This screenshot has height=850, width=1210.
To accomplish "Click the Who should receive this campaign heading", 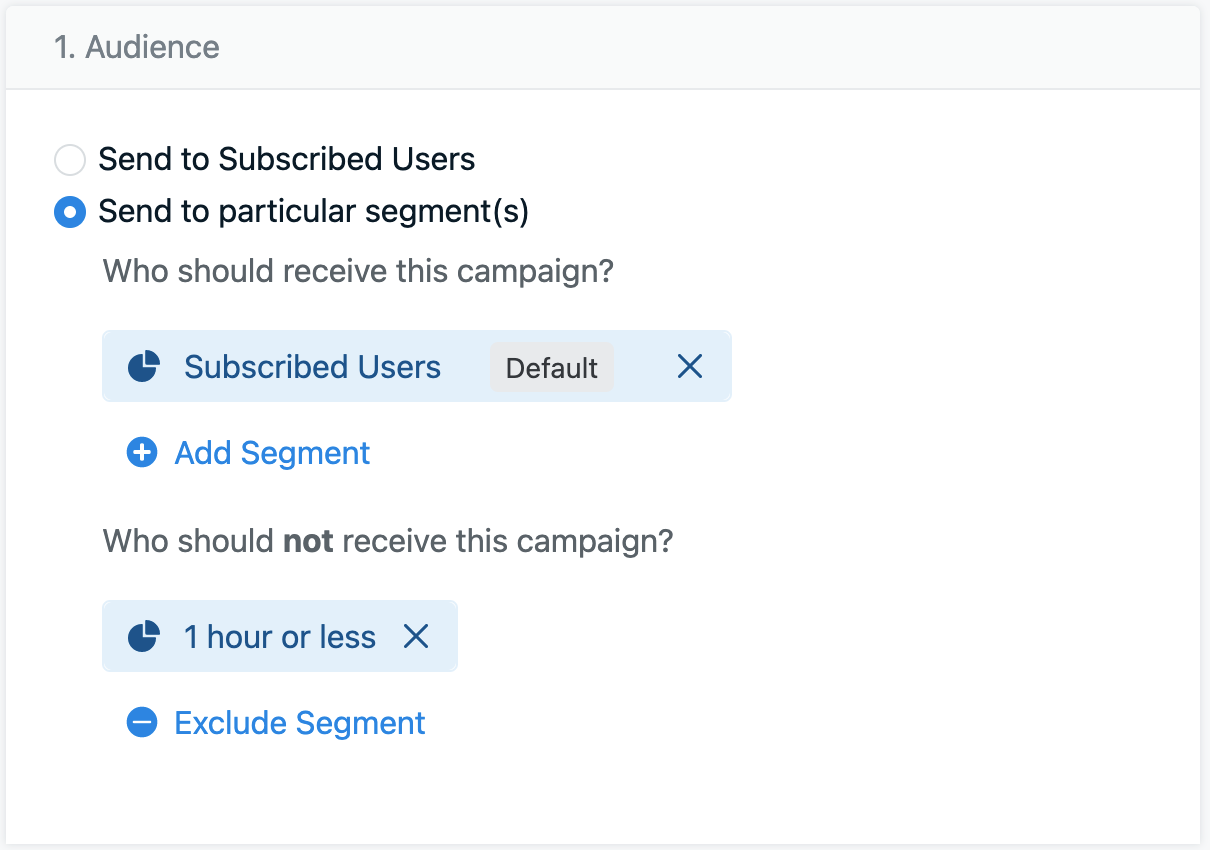I will [357, 271].
